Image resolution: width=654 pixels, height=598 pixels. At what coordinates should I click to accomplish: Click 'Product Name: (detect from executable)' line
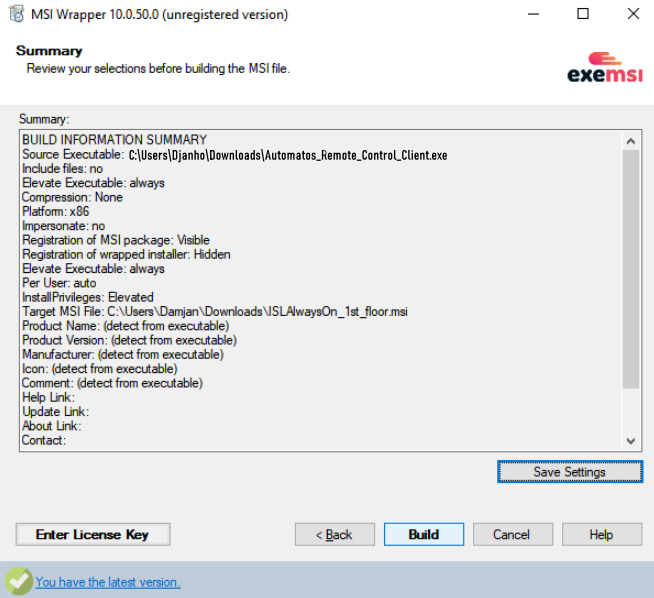pos(126,326)
